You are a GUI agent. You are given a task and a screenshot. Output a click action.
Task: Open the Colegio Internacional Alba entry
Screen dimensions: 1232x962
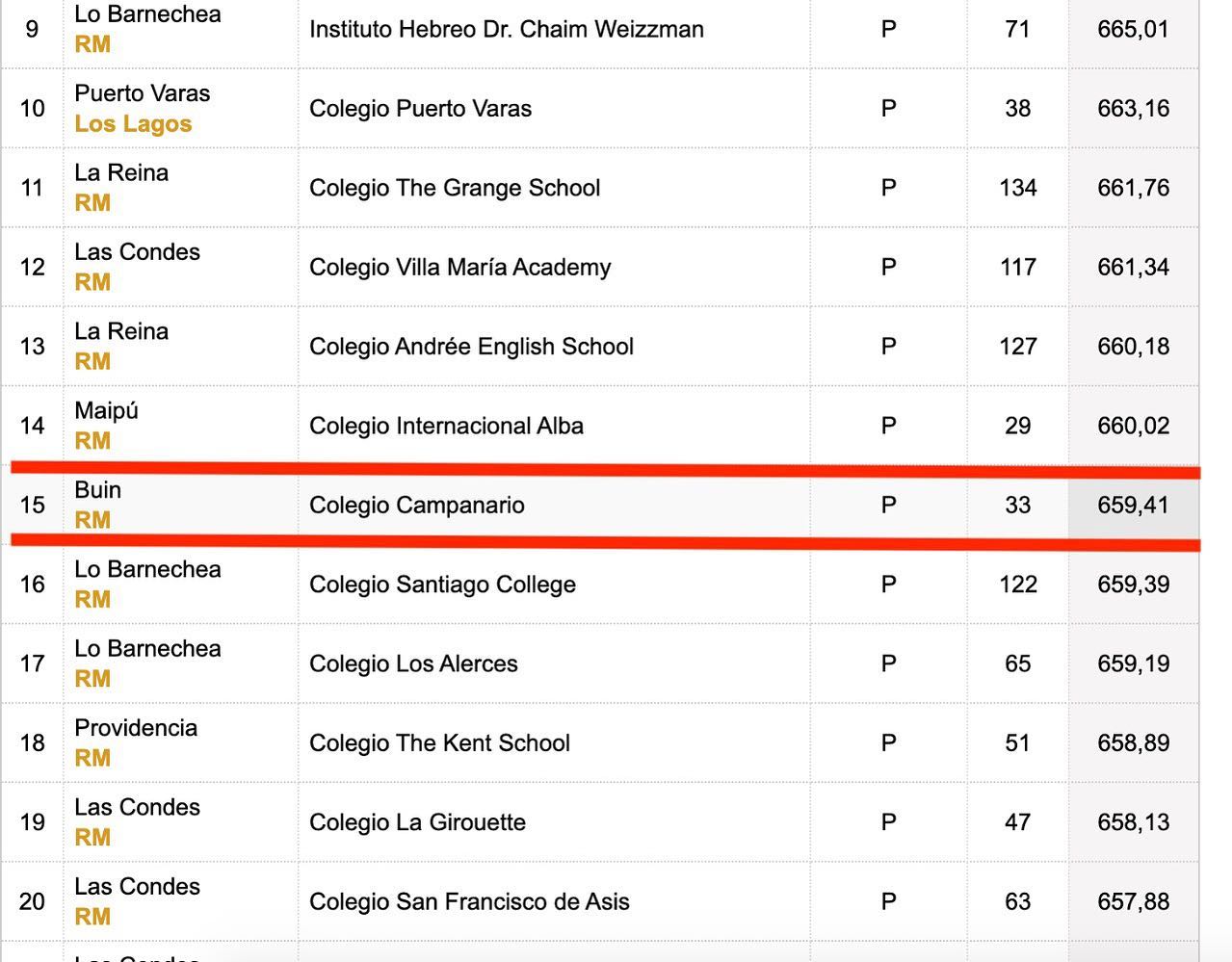446,426
